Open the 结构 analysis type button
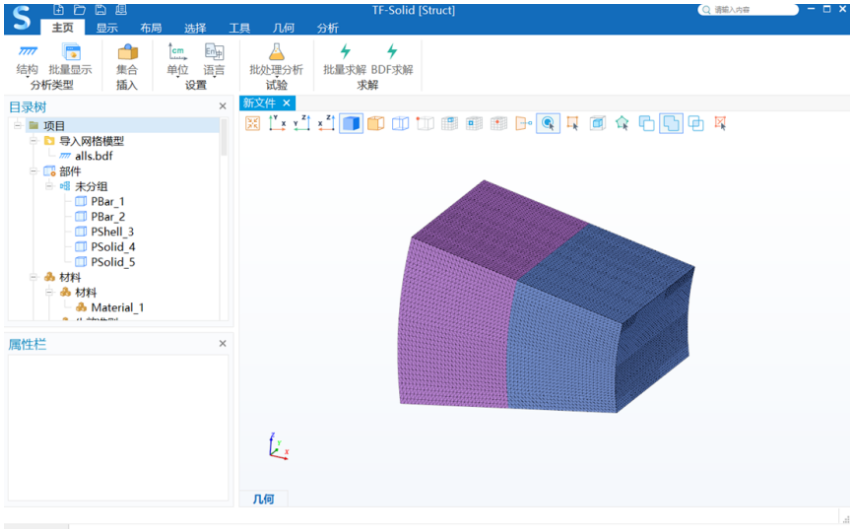852x529 pixels. [27, 60]
